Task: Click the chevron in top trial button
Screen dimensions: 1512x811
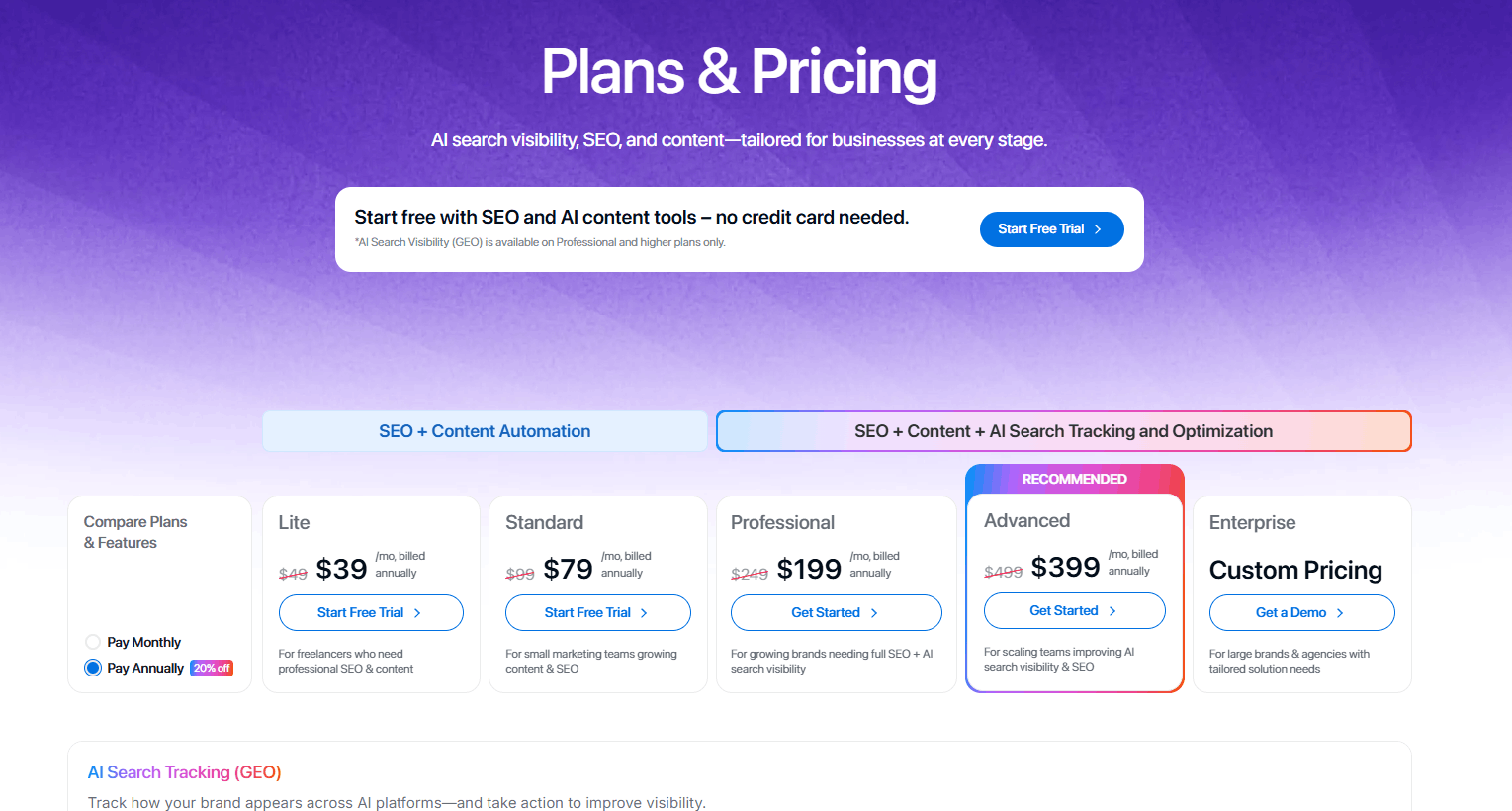Action: [1098, 229]
